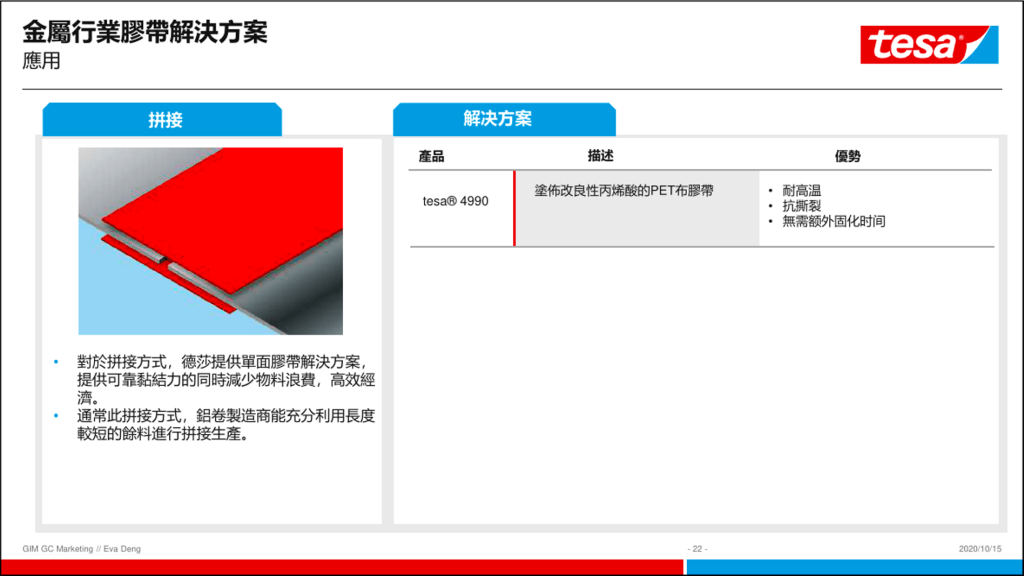The image size is (1024, 576).
Task: Click the date 2020/10/15 in footer
Action: [979, 549]
